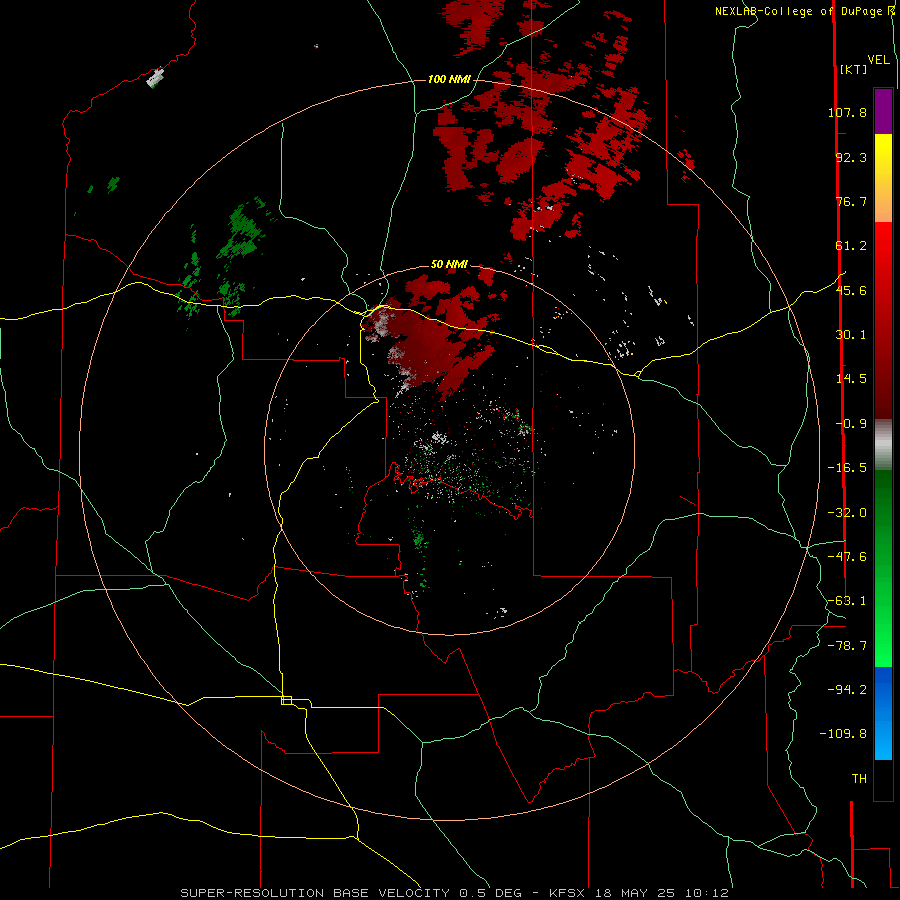Click the [KT] units label
Viewport: 900px width, 900px height.
[854, 69]
